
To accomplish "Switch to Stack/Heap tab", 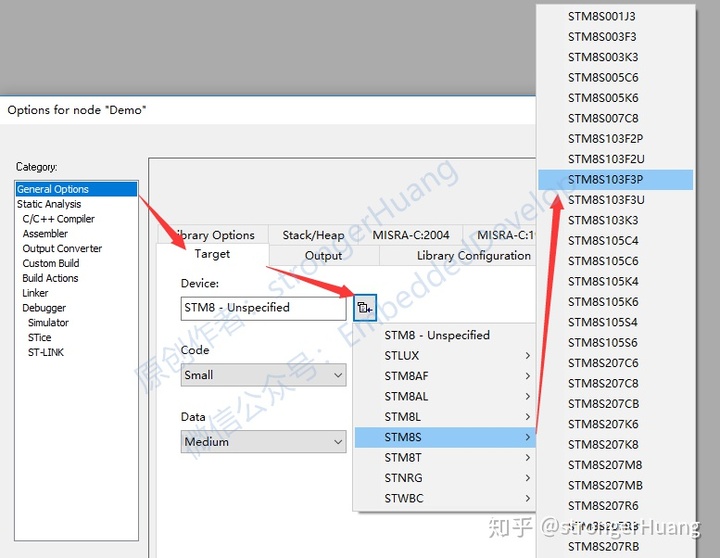I will click(x=314, y=235).
